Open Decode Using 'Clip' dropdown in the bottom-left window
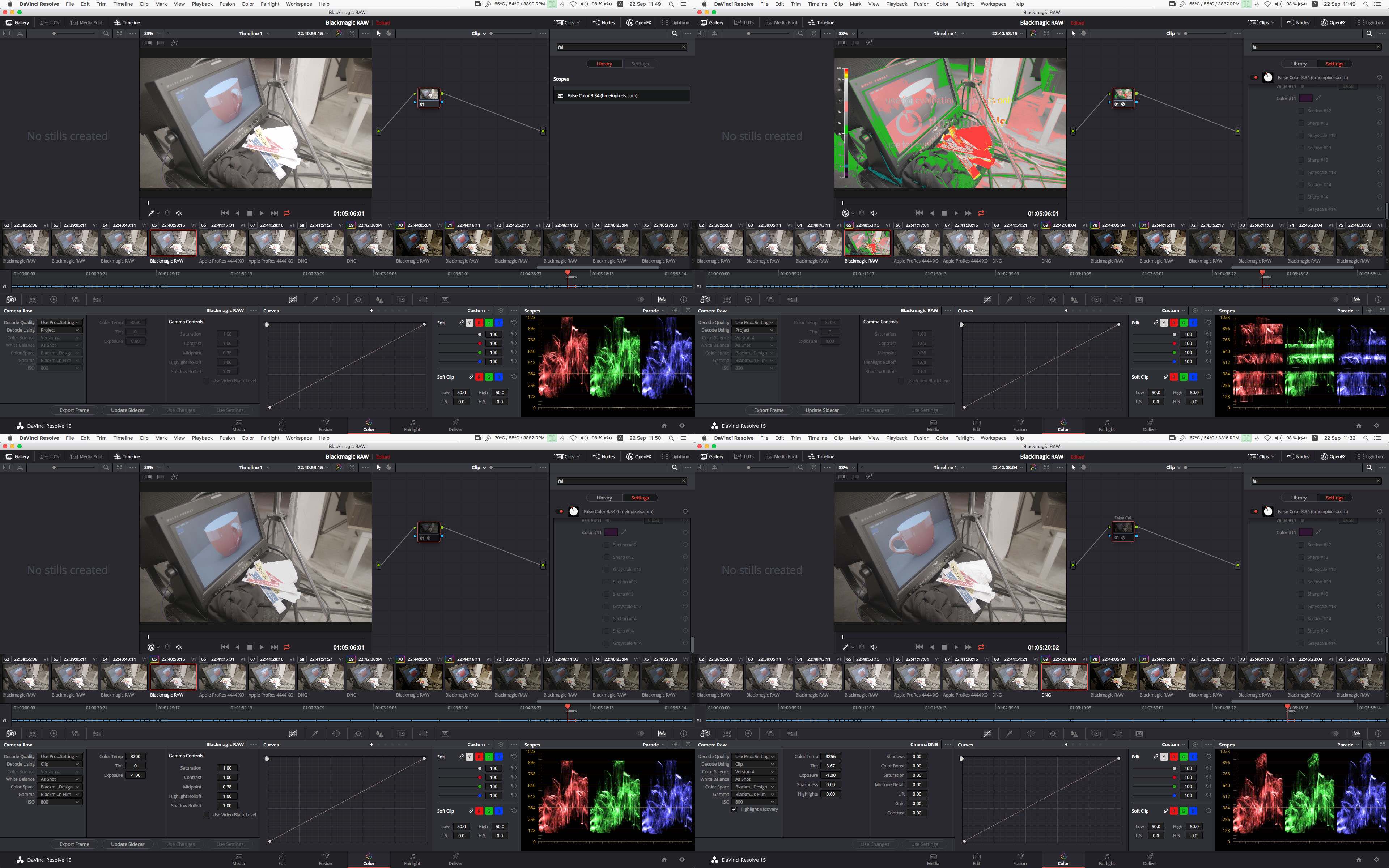 click(59, 764)
